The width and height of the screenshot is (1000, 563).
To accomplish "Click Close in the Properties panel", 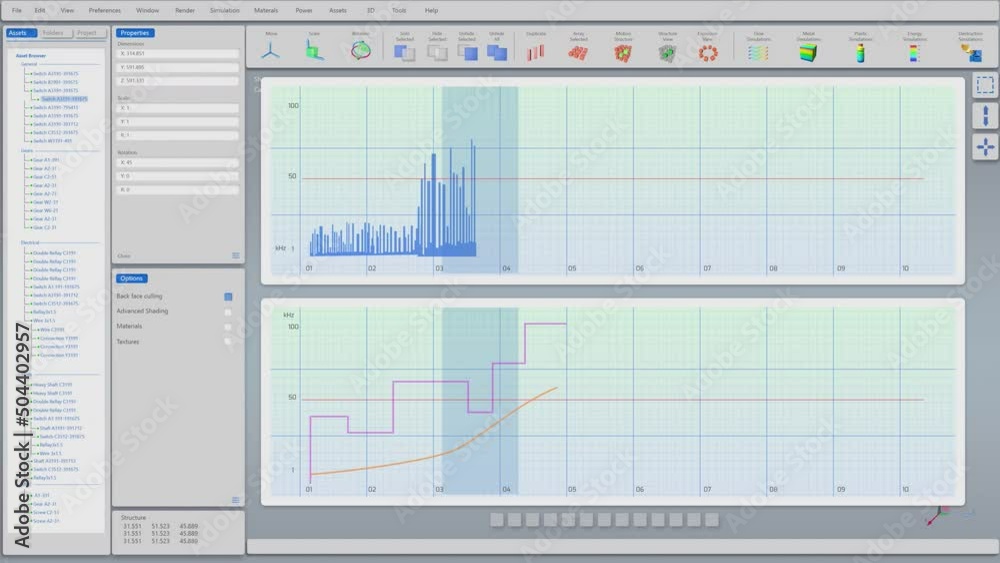I will click(x=124, y=256).
